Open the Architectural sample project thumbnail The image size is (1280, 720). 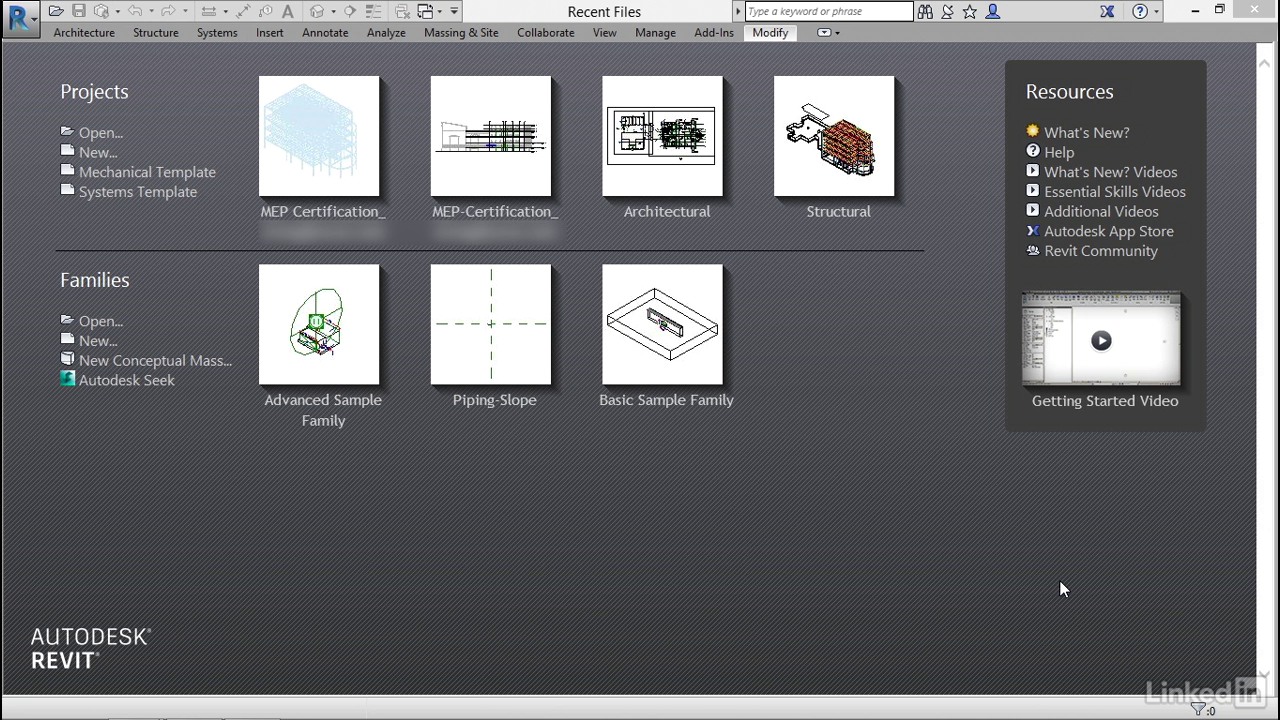click(662, 136)
